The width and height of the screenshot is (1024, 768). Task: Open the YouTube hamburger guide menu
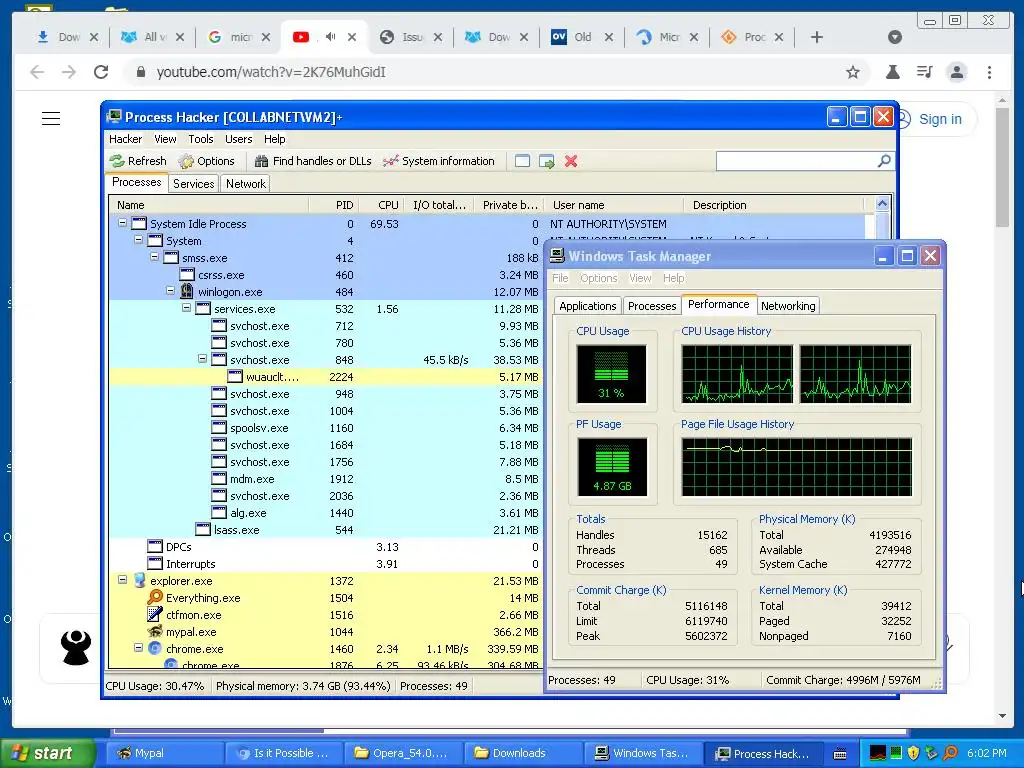coord(51,118)
